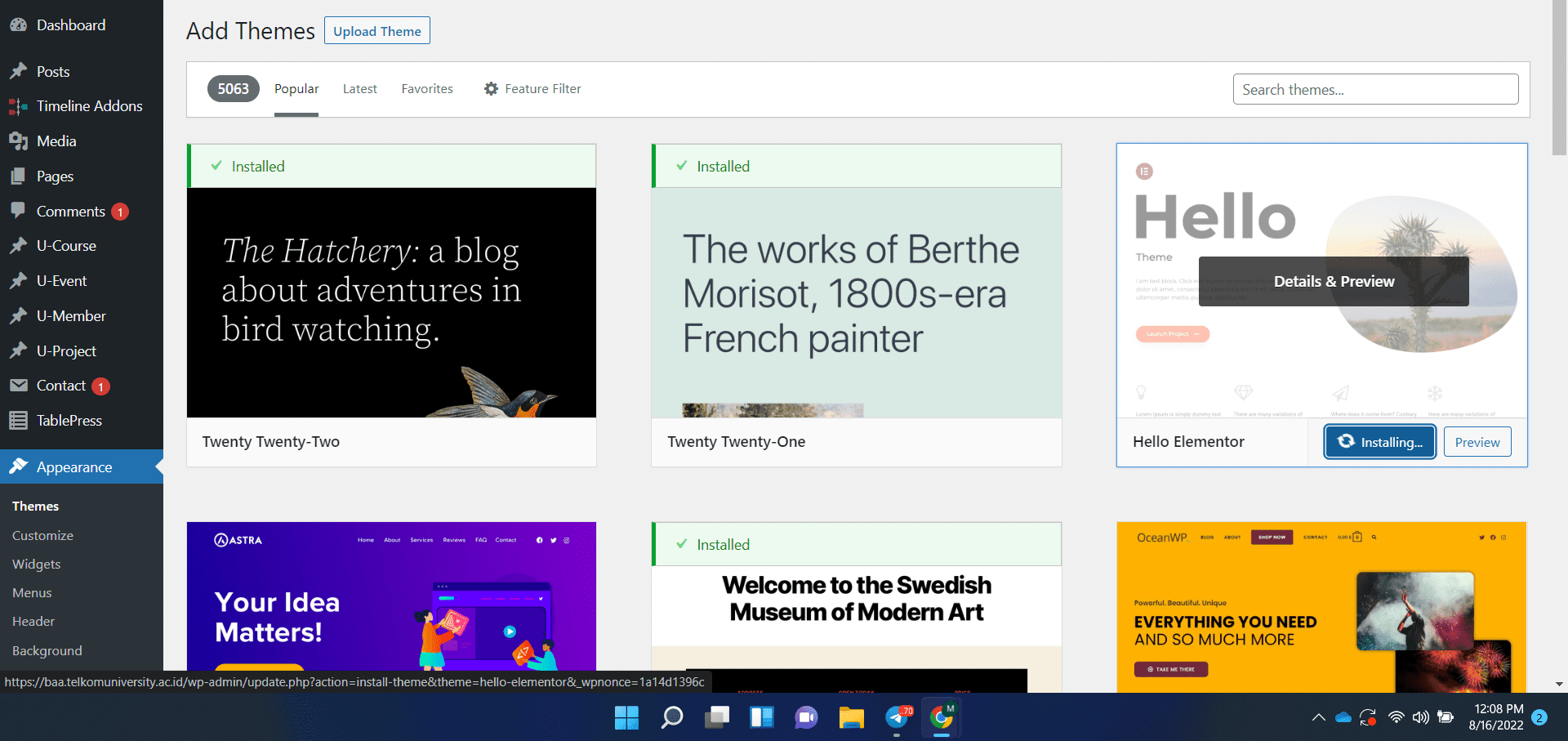
Task: Open OceanWP theme thumbnail
Action: tap(1321, 607)
